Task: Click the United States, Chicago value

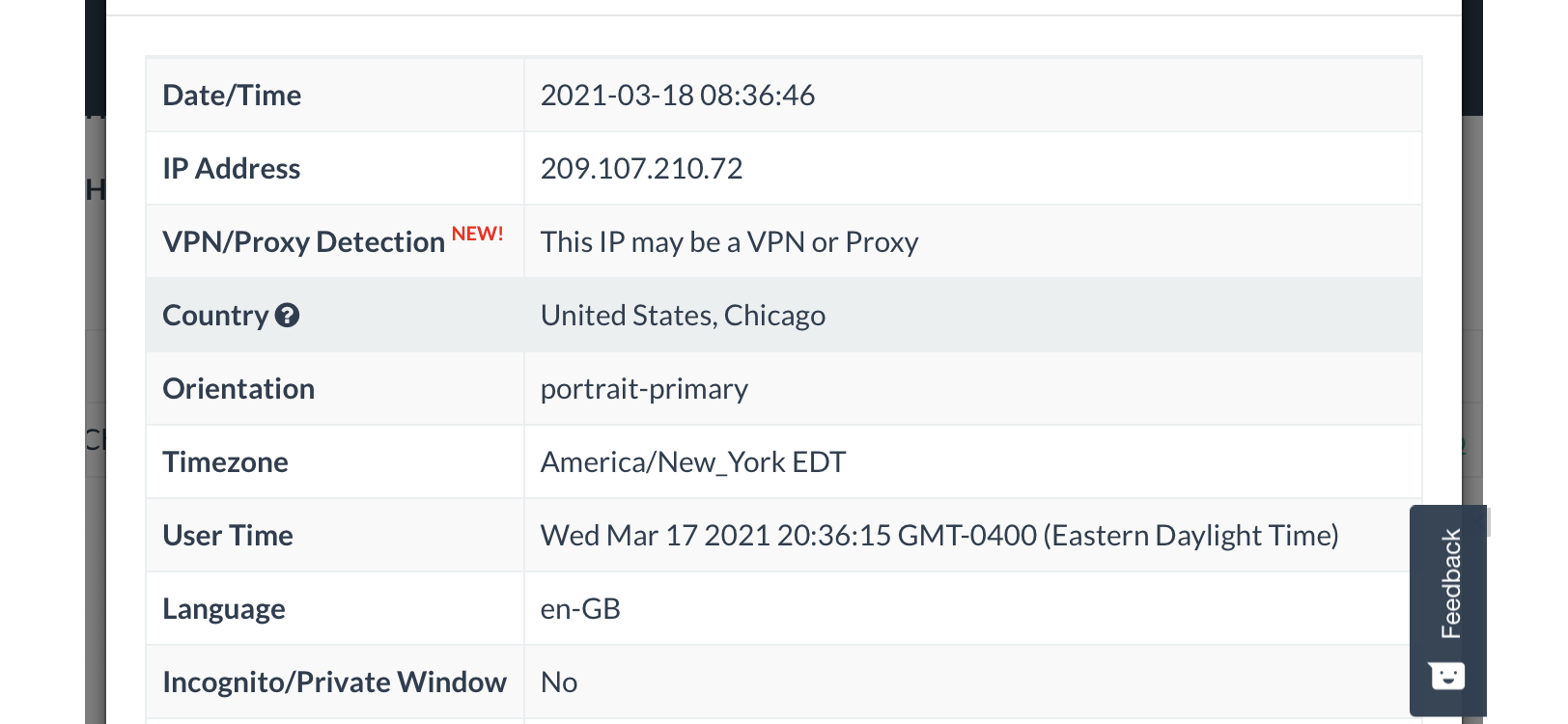Action: pos(683,316)
